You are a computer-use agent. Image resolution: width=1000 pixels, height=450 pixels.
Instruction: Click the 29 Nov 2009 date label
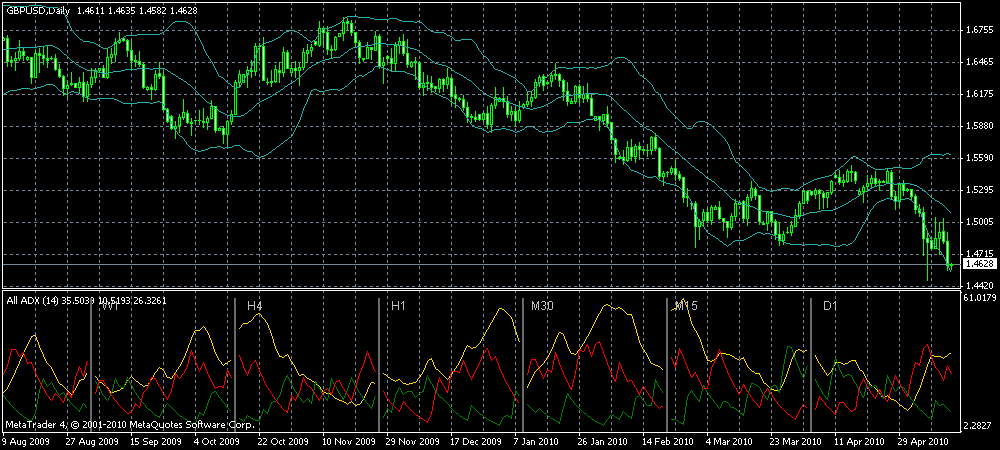pyautogui.click(x=415, y=441)
